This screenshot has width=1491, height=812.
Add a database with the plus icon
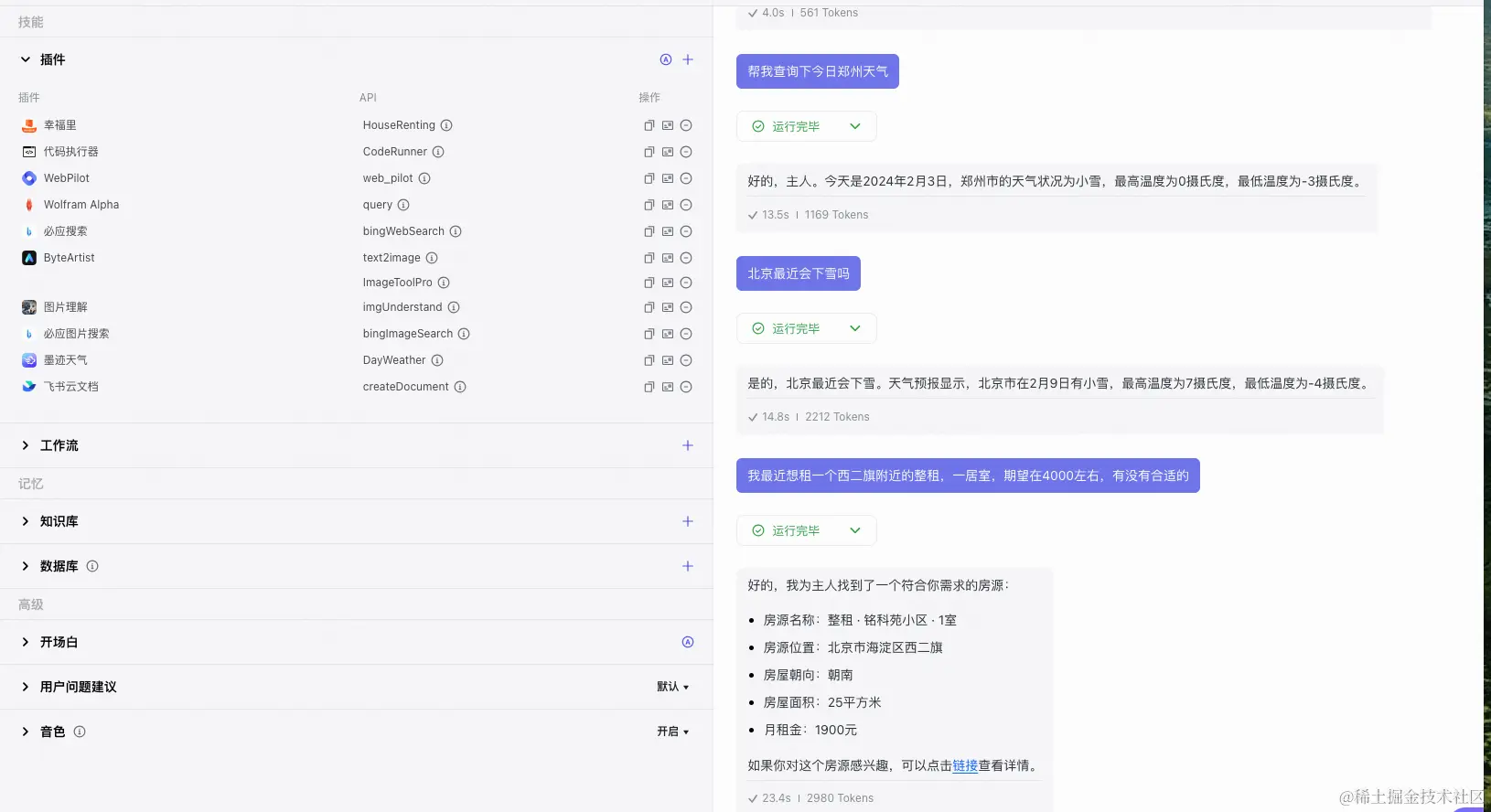688,566
